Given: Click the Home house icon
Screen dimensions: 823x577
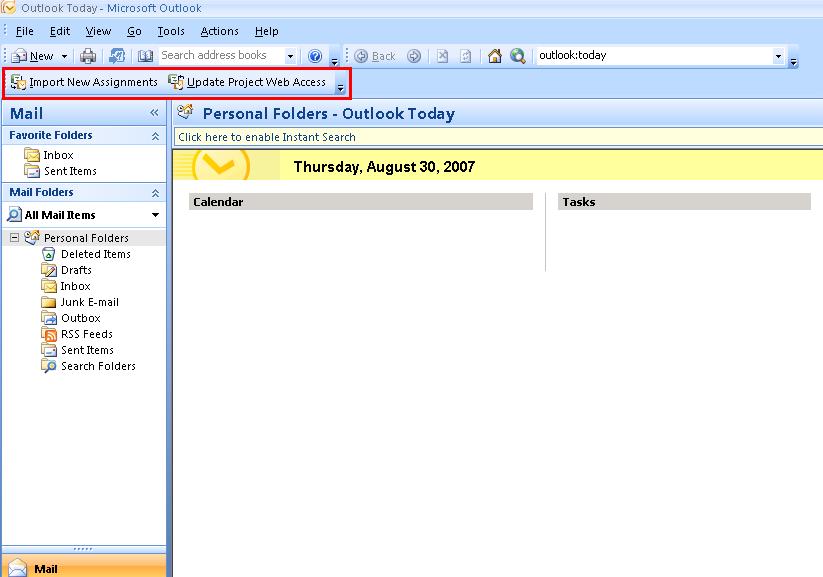Looking at the screenshot, I should click(x=494, y=56).
